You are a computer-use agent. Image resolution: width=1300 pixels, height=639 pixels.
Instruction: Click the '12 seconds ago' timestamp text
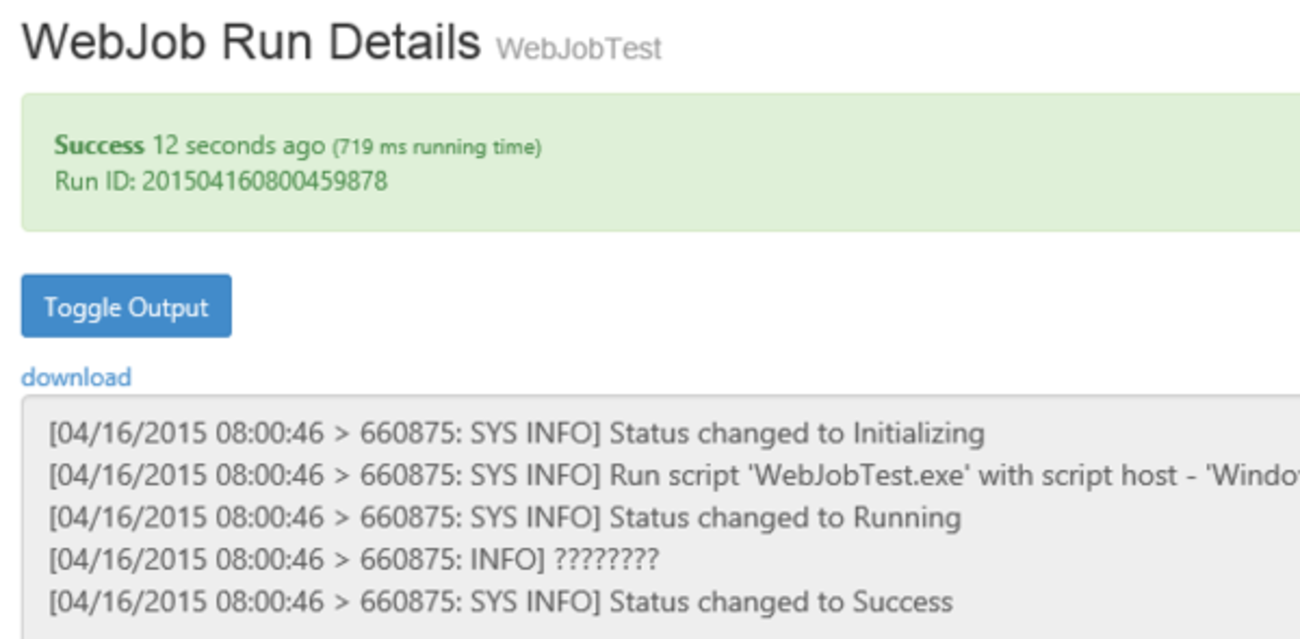[238, 146]
